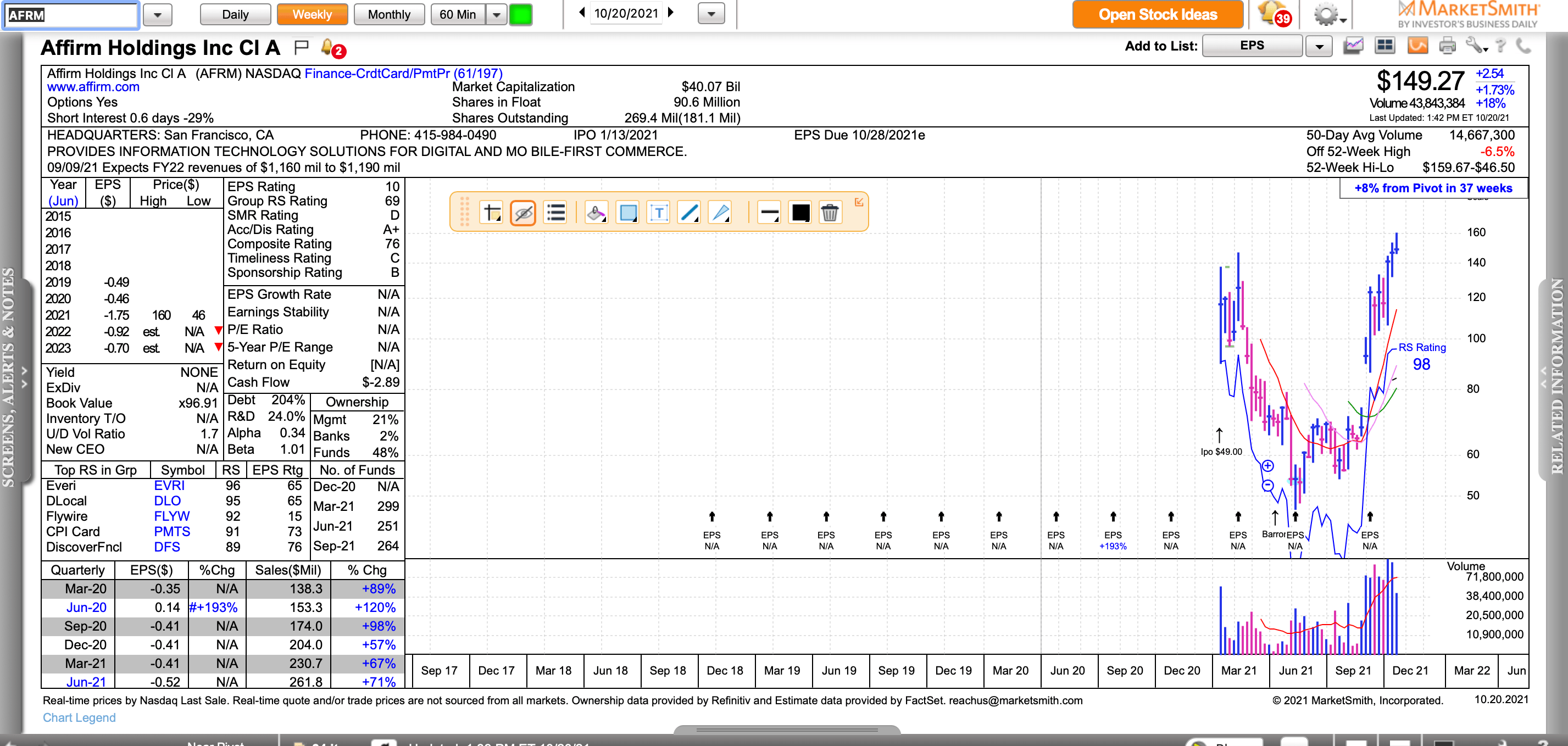Click the green real-time status indicator
Viewport: 1568px width, 746px height.
(520, 15)
